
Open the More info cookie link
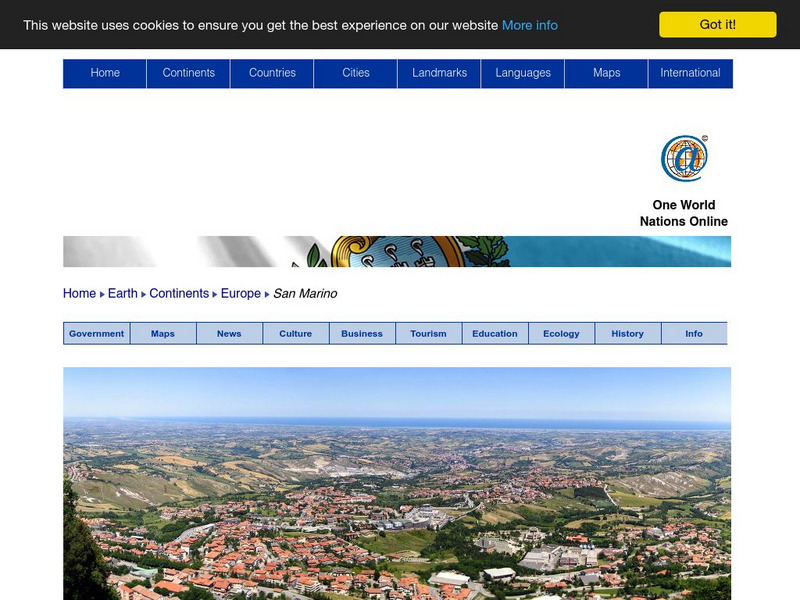(x=530, y=25)
